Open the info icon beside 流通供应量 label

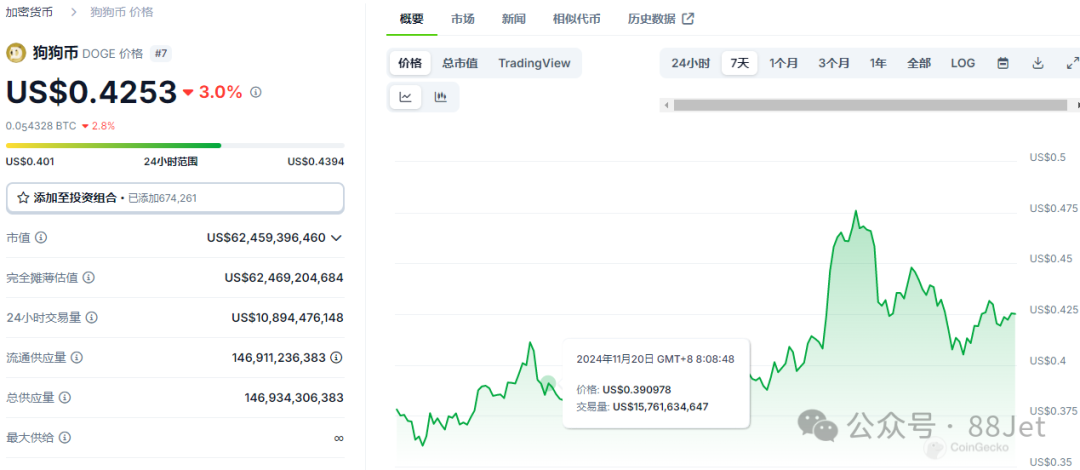click(77, 358)
